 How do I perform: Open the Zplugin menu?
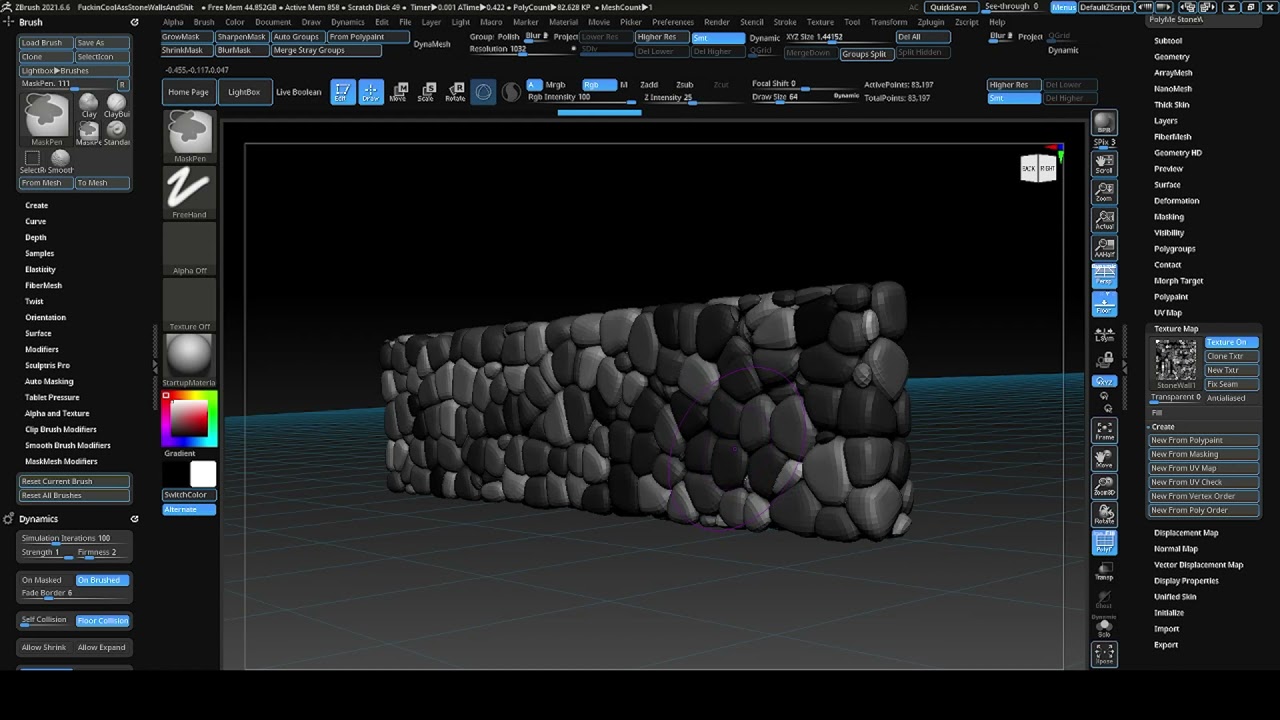[x=930, y=22]
